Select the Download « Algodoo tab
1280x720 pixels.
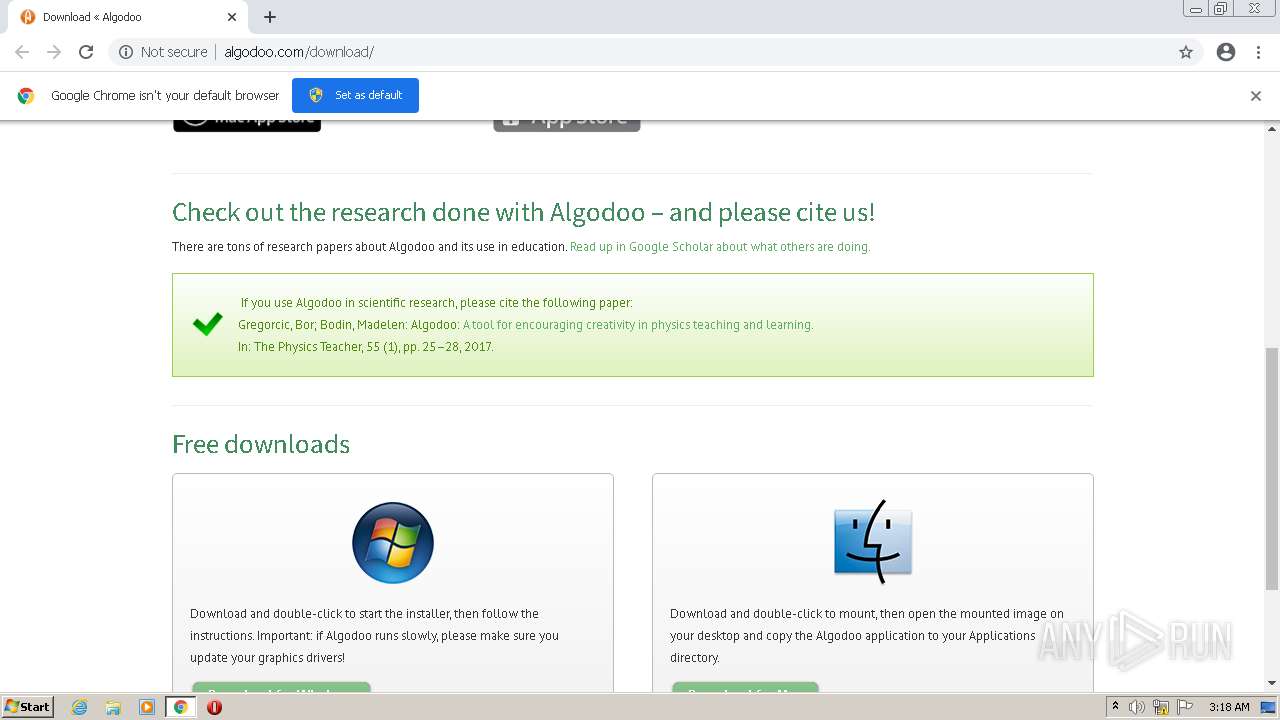point(128,17)
